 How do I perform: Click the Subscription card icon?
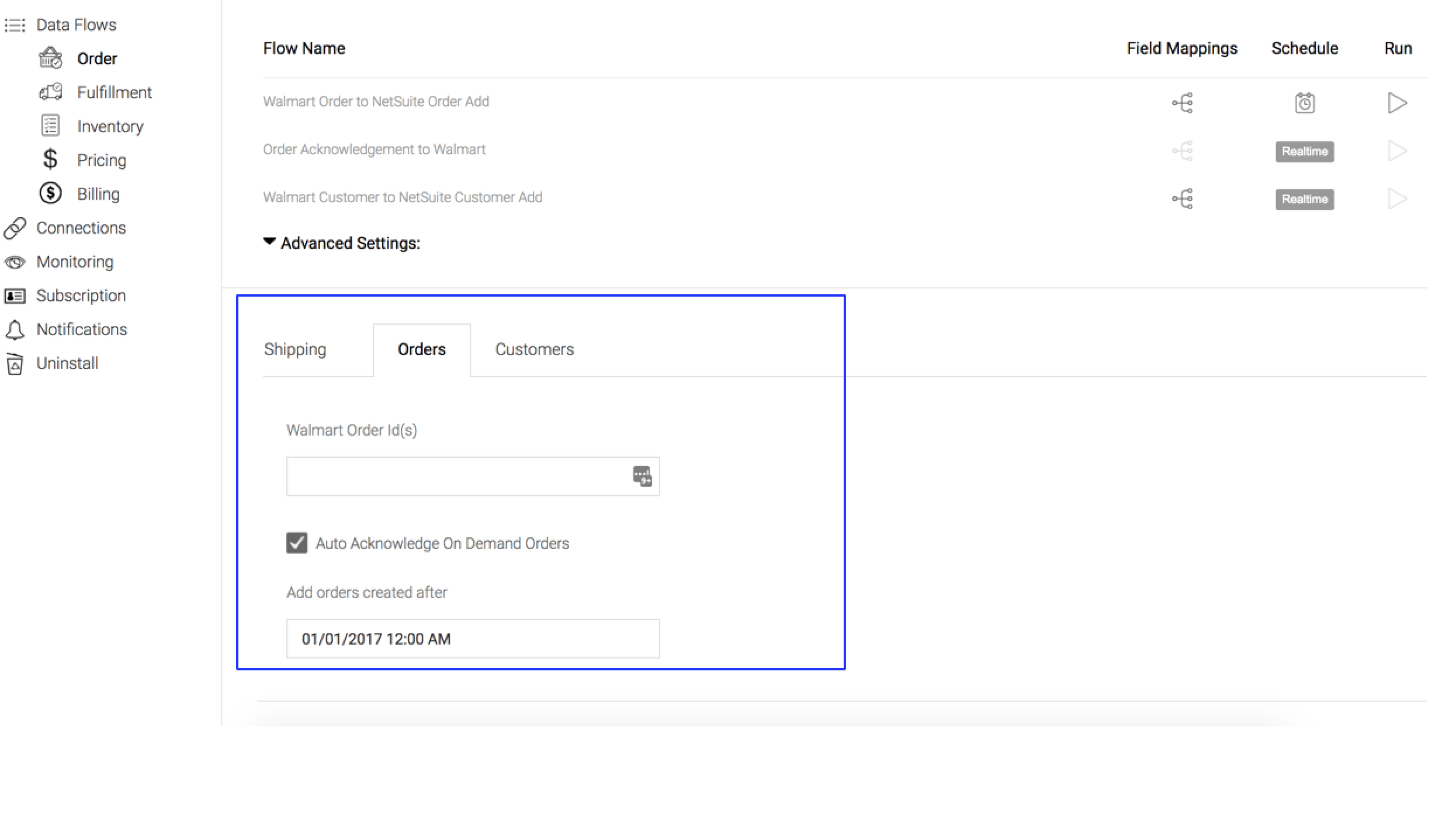(x=15, y=296)
